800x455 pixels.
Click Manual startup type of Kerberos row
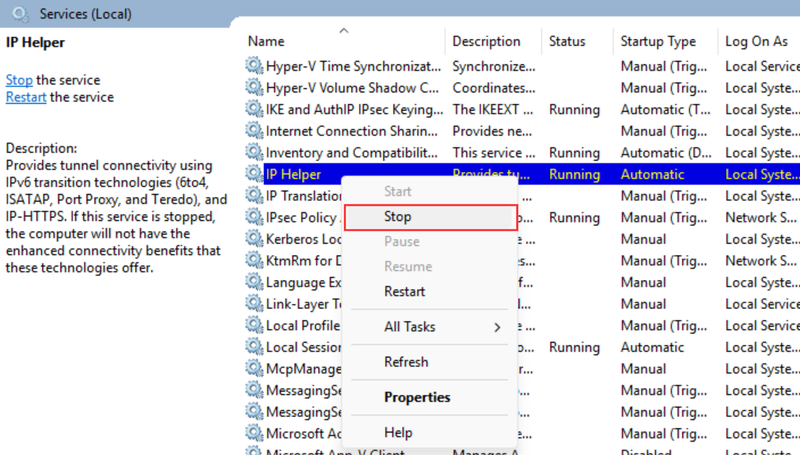point(643,239)
